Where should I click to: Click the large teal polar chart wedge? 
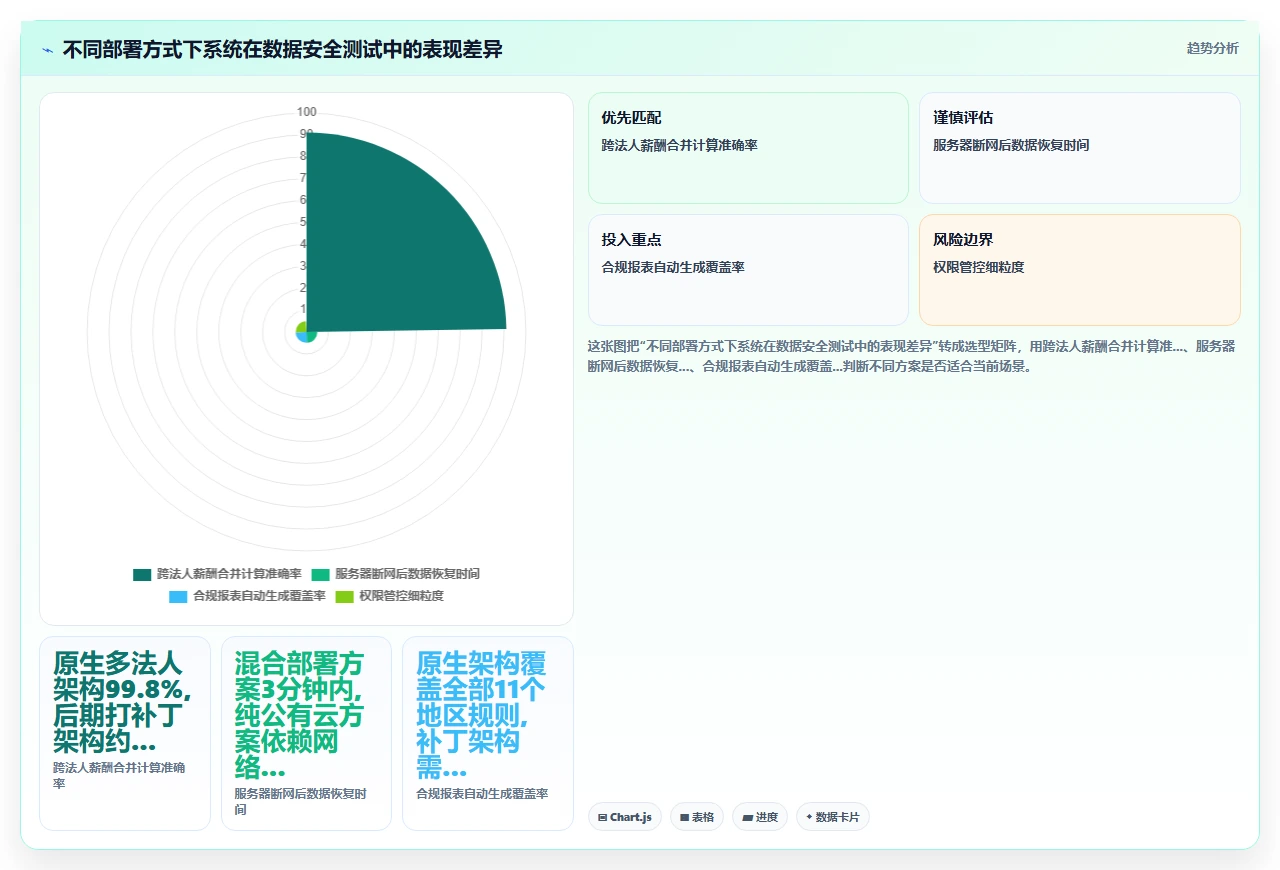pyautogui.click(x=390, y=250)
